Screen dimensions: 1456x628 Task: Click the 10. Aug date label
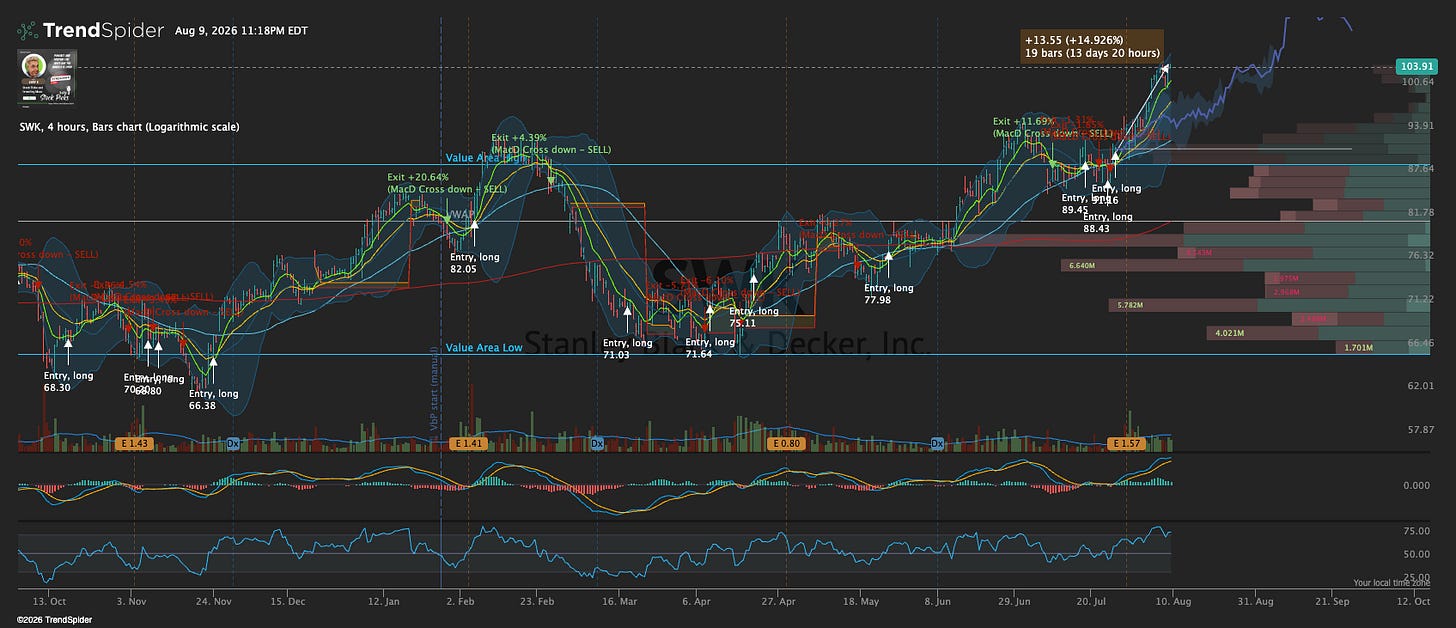tap(1172, 601)
